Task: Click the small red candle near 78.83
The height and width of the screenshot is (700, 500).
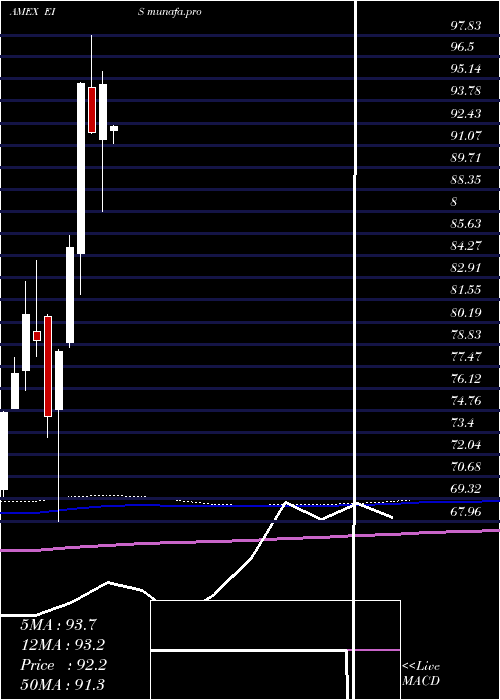Action: 37,336
